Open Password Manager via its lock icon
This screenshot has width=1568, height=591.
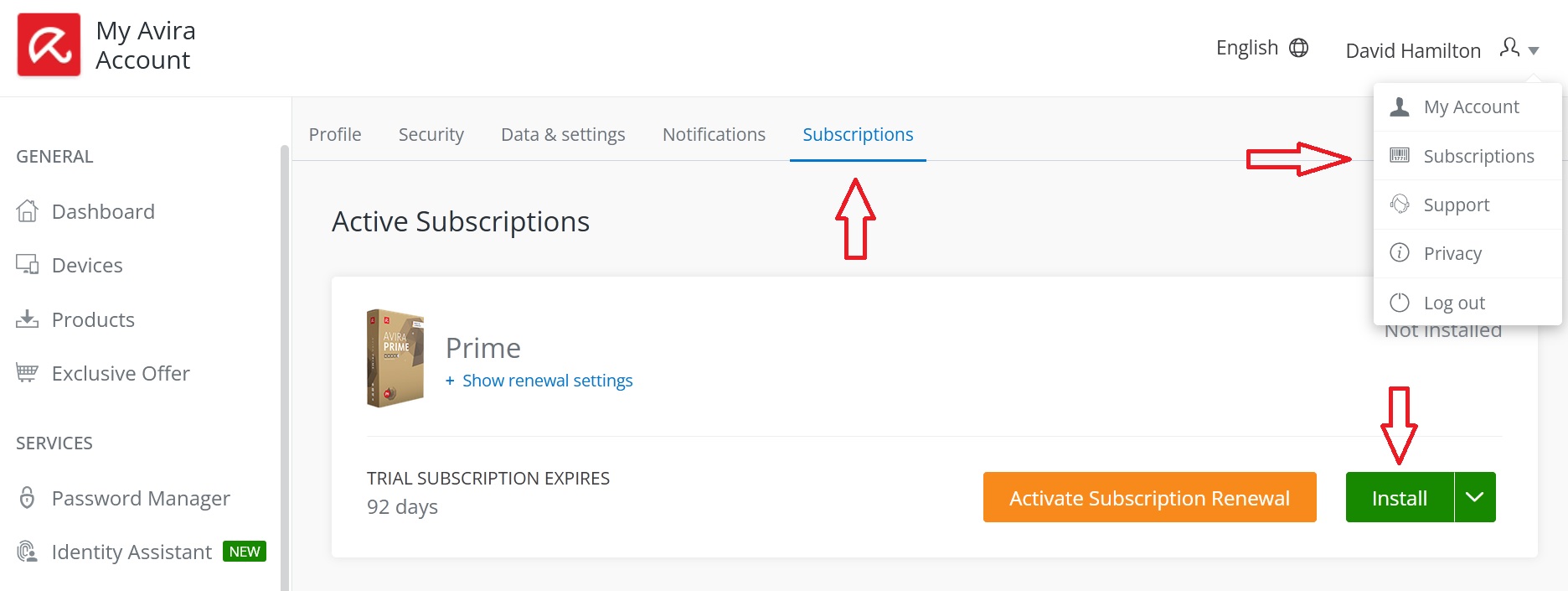click(28, 498)
